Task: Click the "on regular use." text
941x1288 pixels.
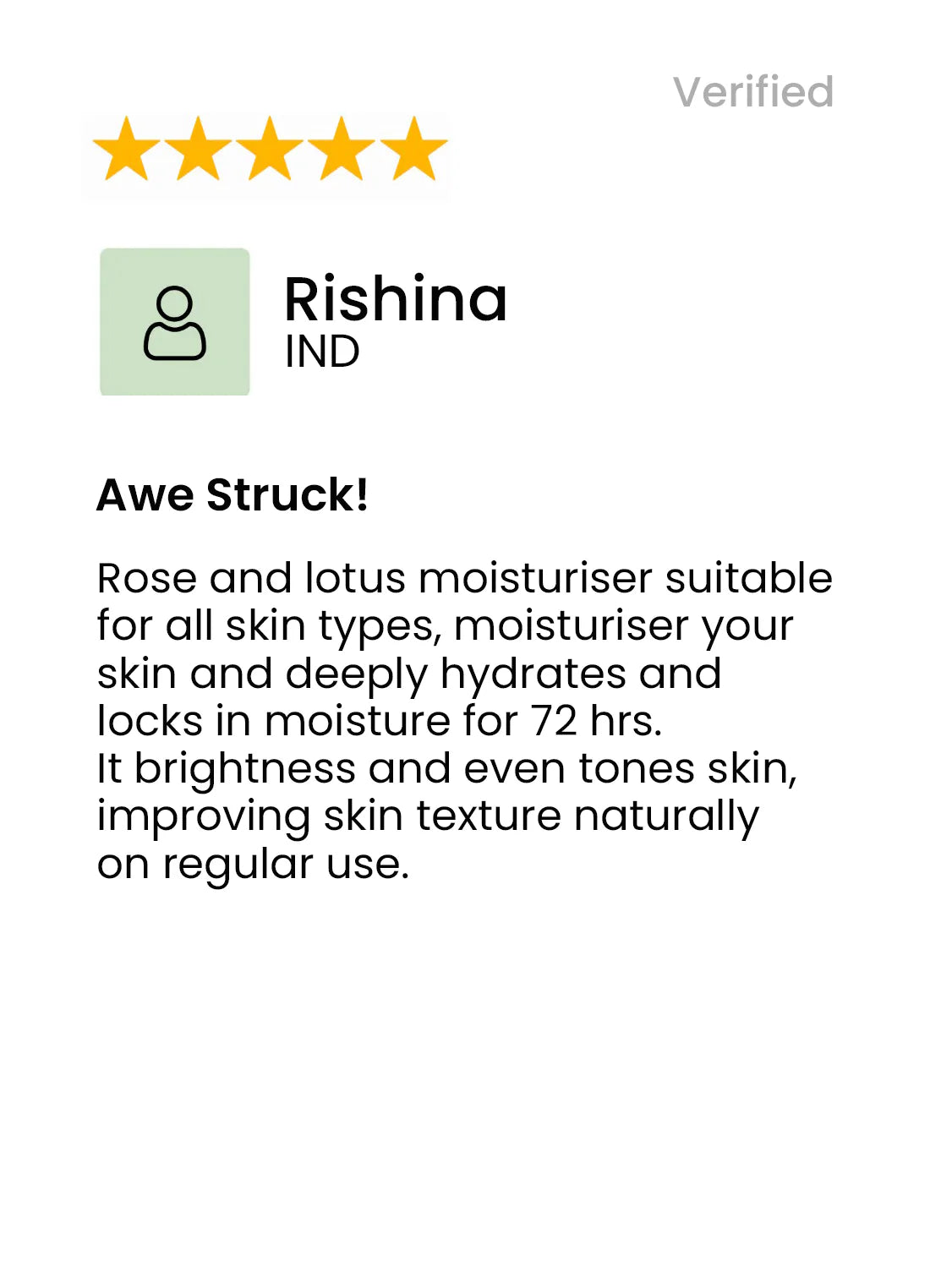Action: click(x=254, y=865)
